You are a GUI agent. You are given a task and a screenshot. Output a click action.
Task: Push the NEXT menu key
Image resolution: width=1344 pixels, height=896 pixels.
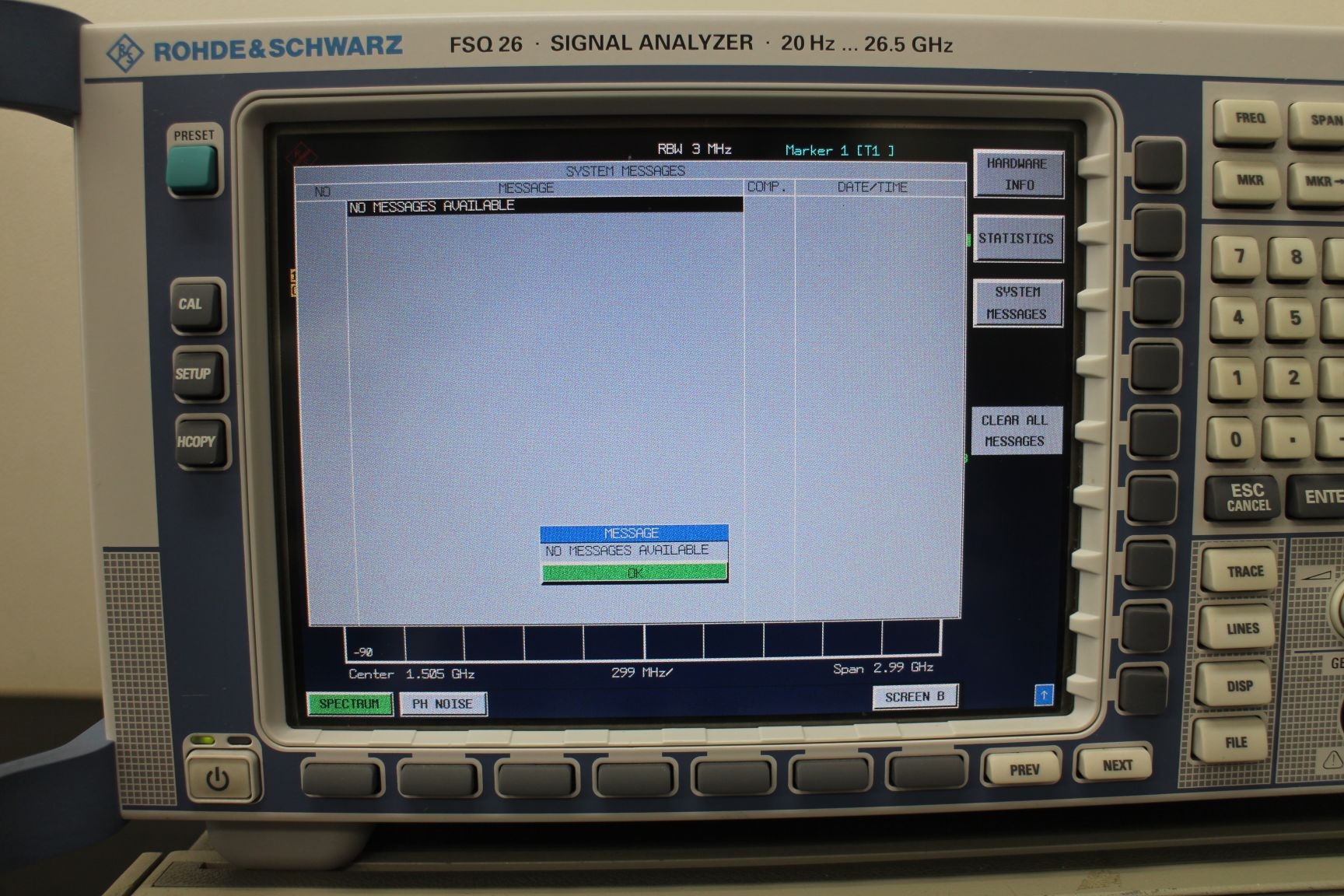coord(1114,765)
